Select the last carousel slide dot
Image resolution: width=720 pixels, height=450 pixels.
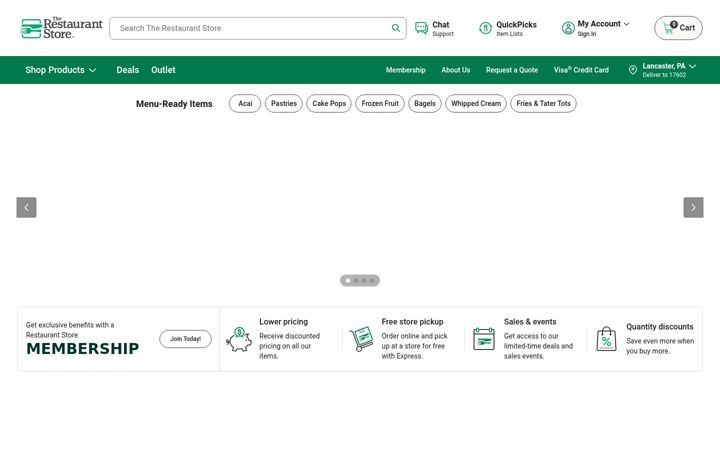[372, 281]
